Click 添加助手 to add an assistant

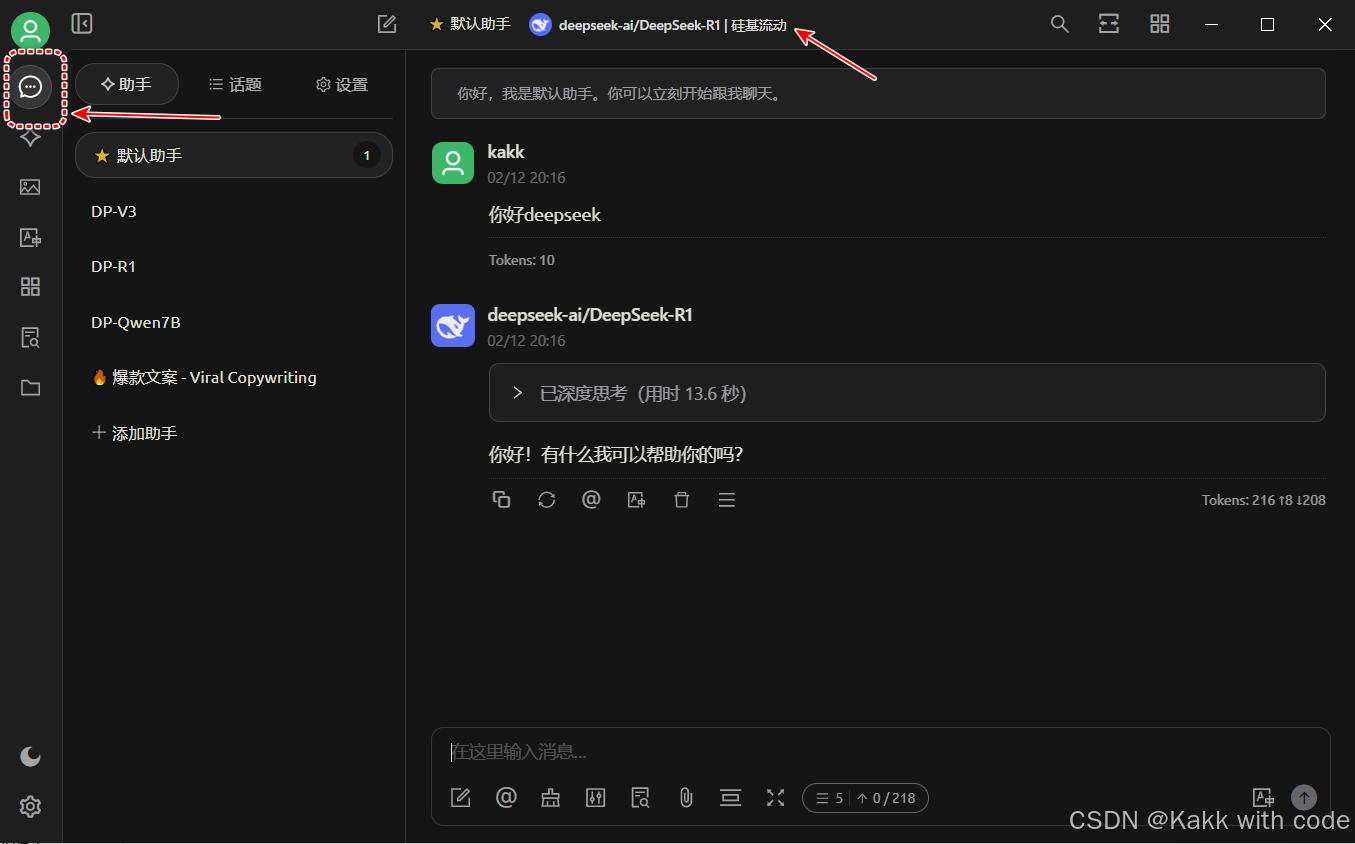click(x=135, y=433)
